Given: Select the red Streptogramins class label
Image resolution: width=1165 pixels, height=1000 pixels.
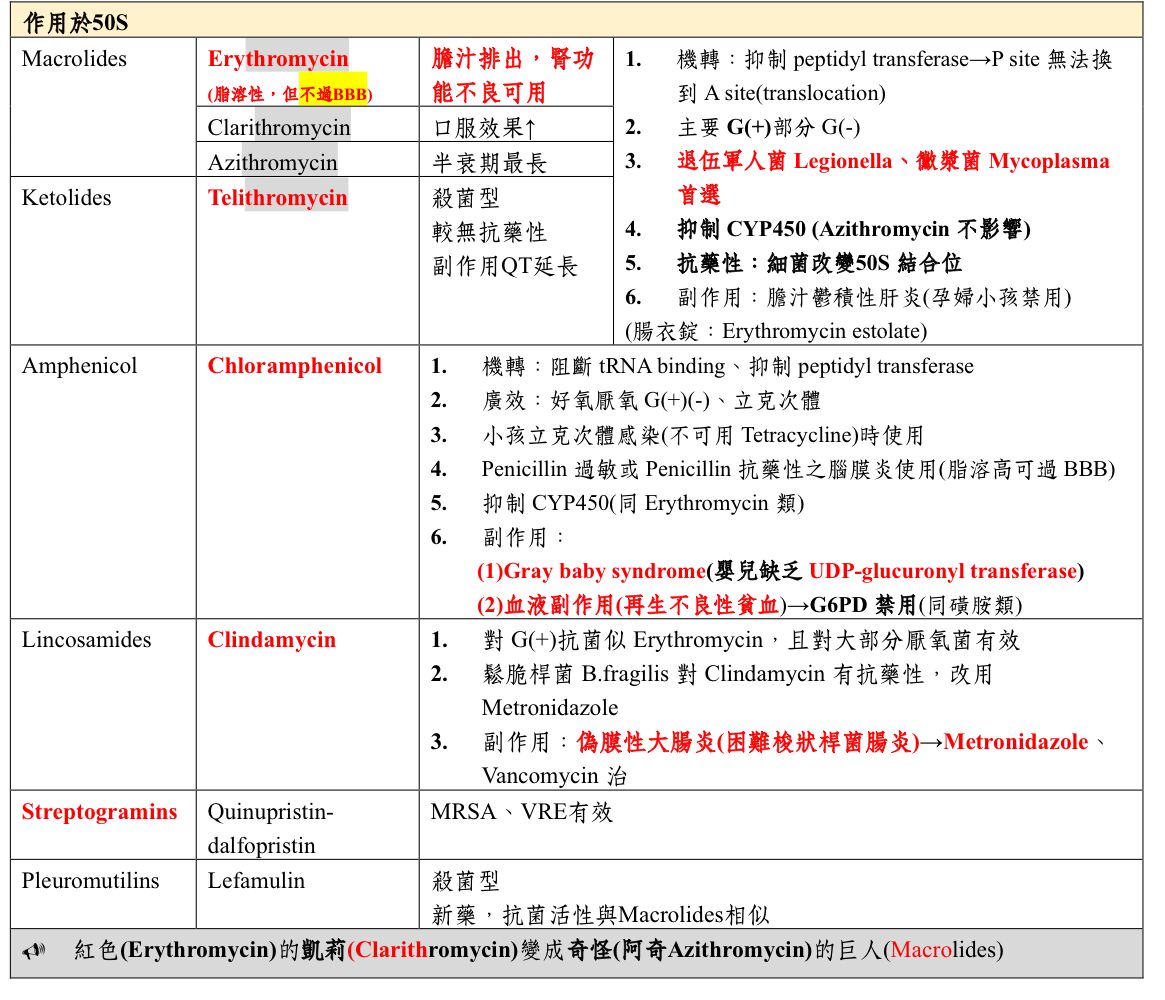Looking at the screenshot, I should click(x=99, y=812).
